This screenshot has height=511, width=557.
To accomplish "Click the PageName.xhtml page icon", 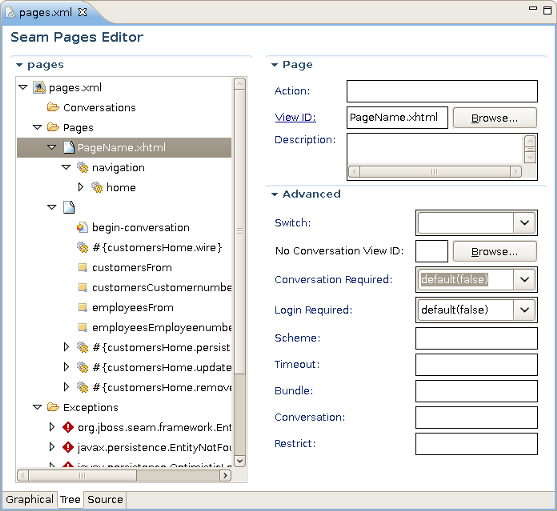I will pyautogui.click(x=69, y=147).
